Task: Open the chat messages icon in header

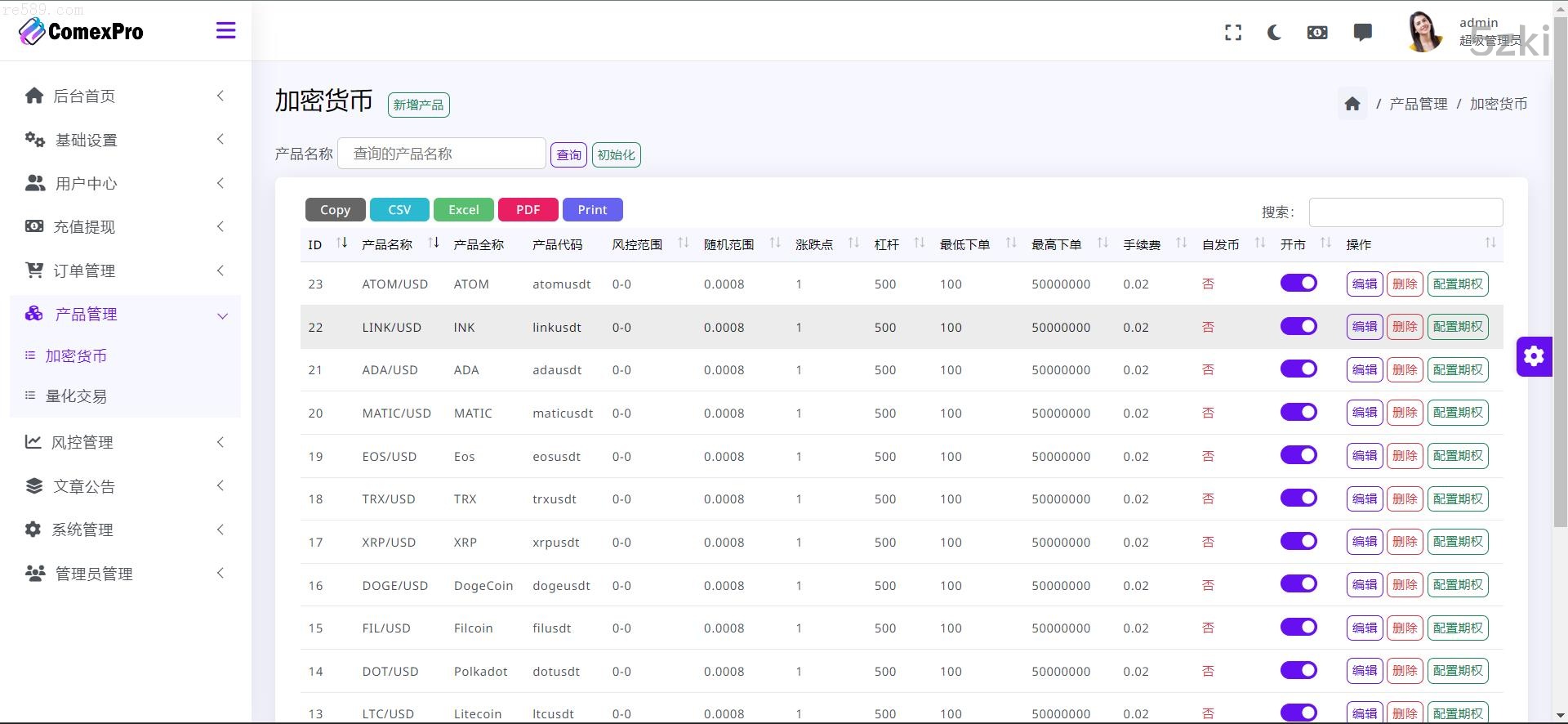Action: point(1362,33)
